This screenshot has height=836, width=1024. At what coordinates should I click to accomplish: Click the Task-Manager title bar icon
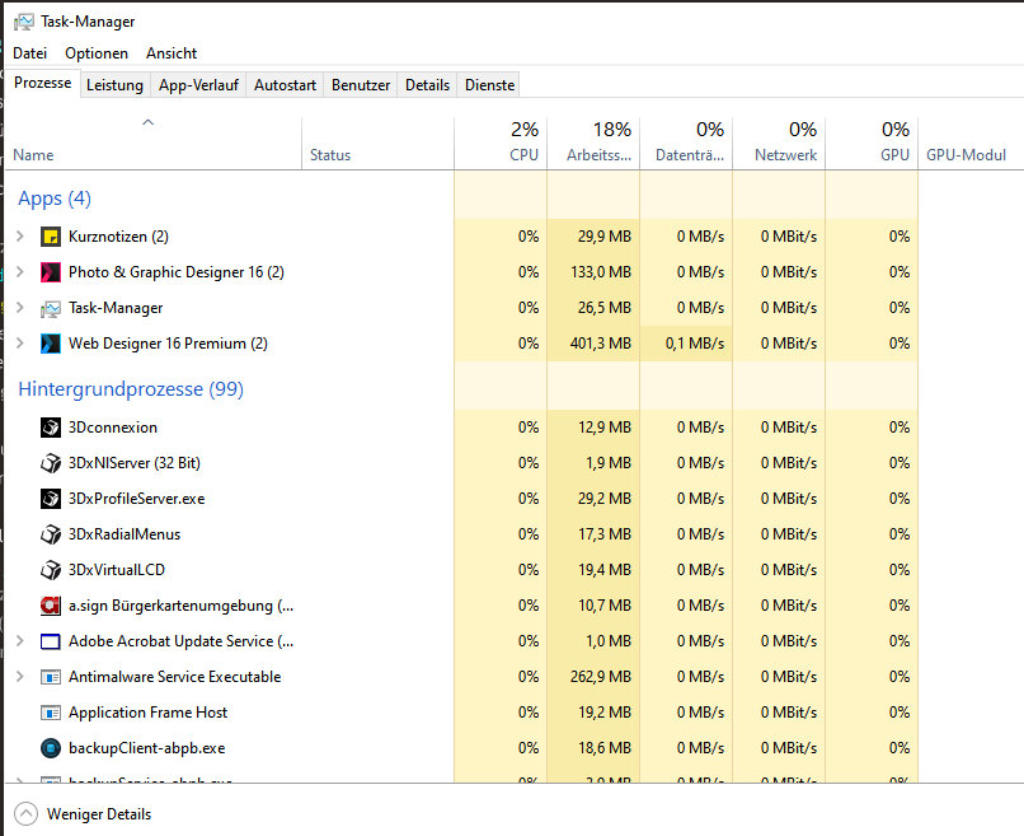[24, 22]
